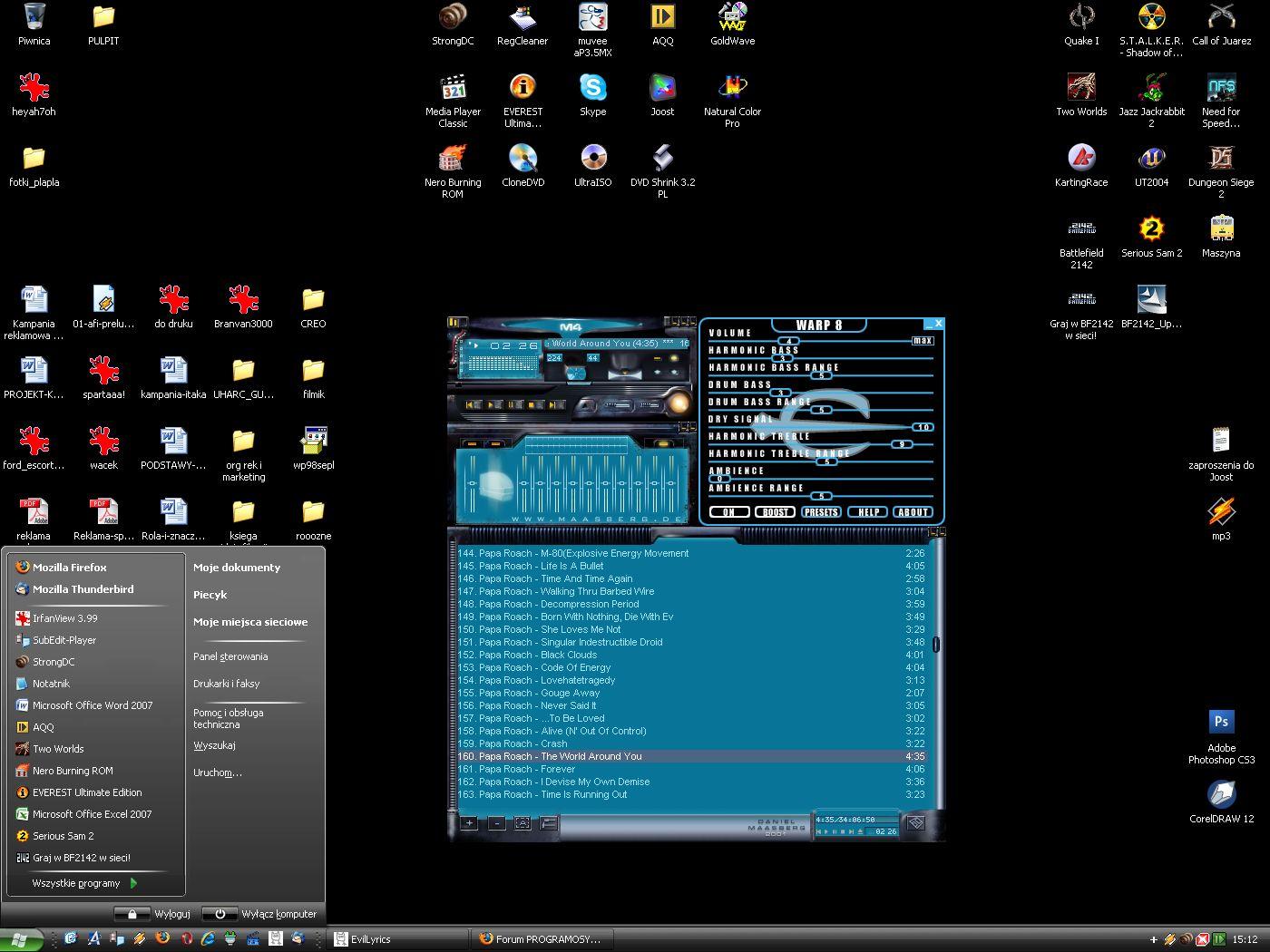Open Moje dokumenty in Start menu
The height and width of the screenshot is (952, 1270).
[237, 568]
